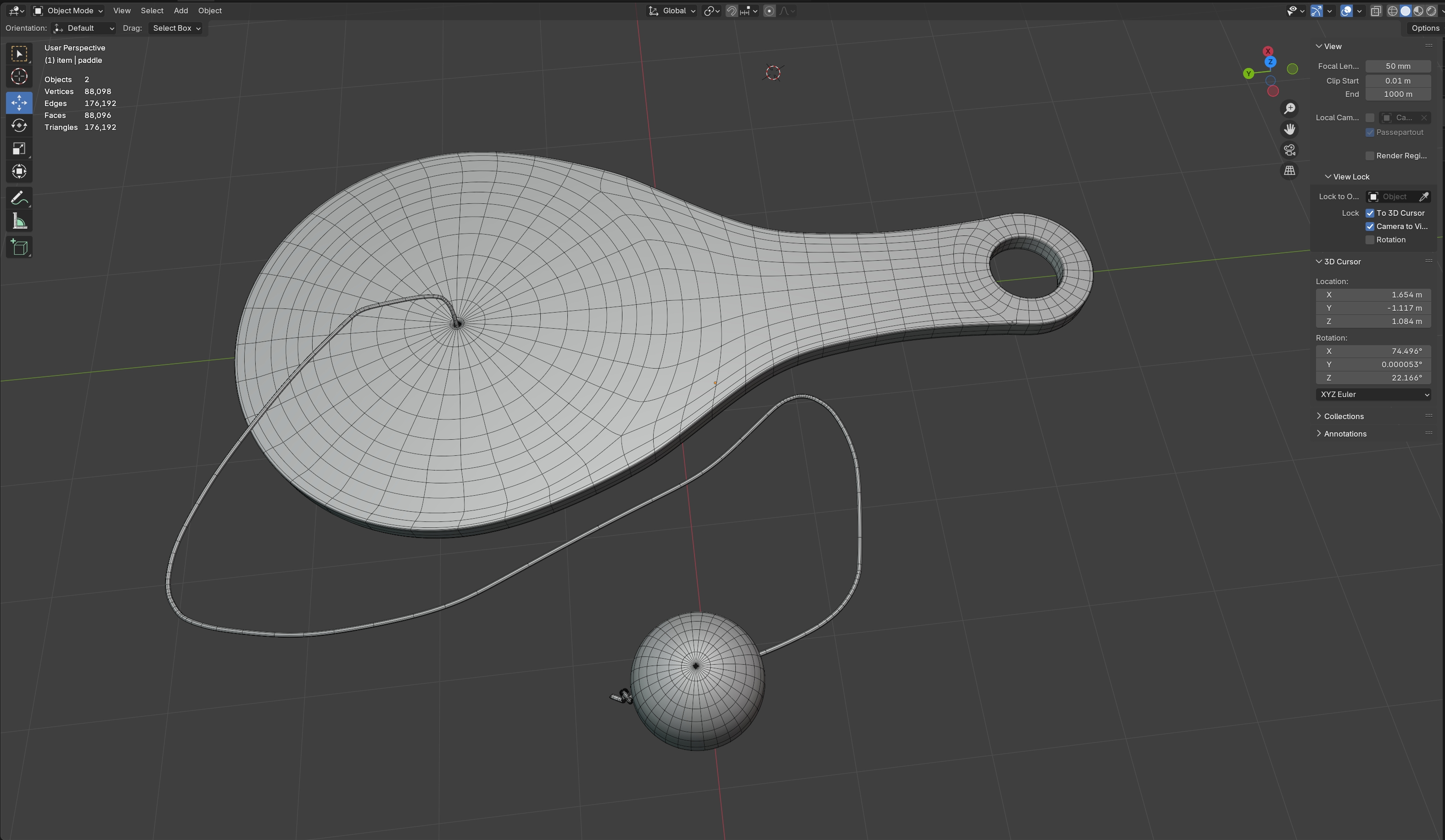
Task: Expand the Collections panel
Action: pos(1344,416)
